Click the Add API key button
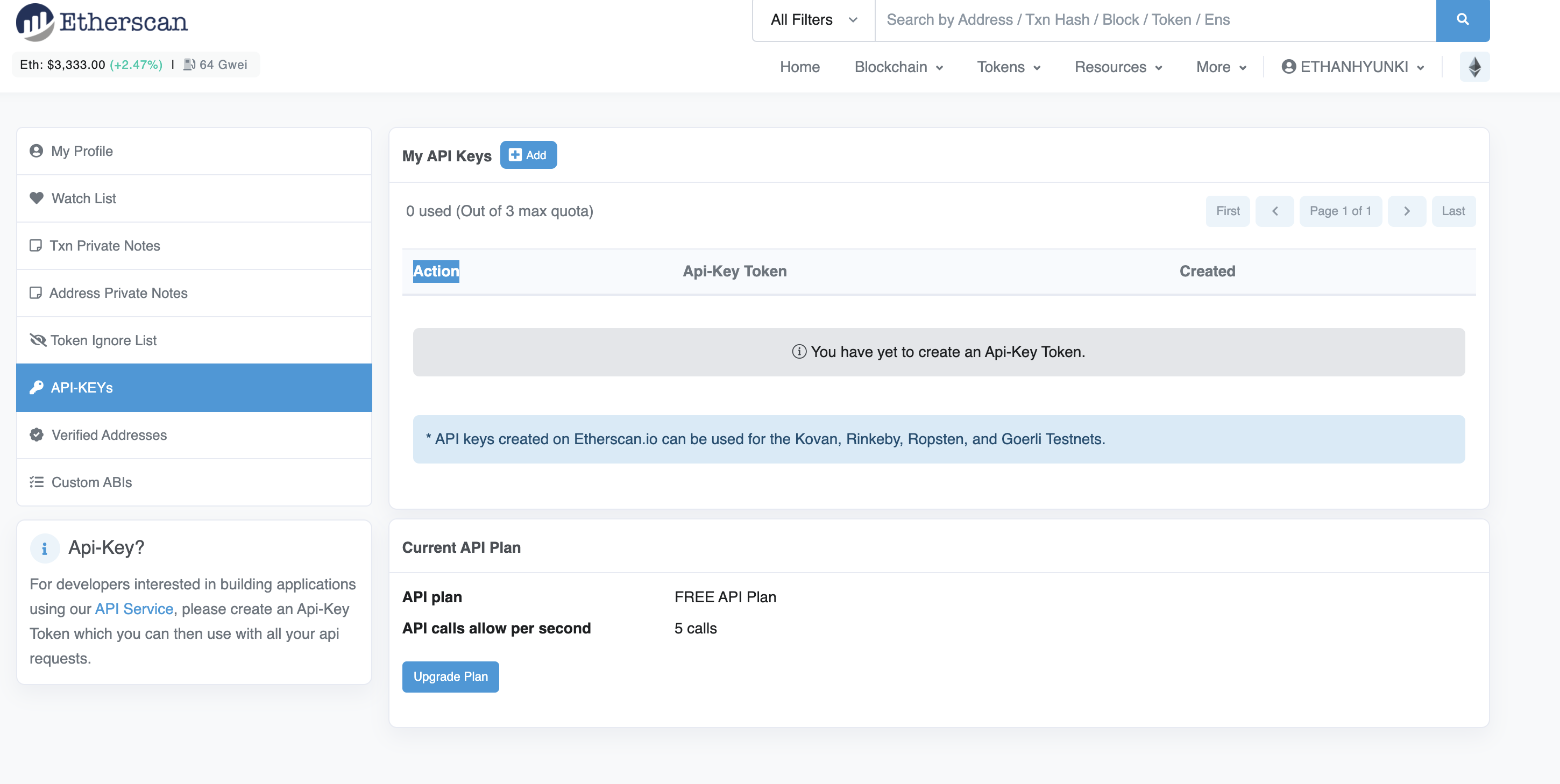Viewport: 1560px width, 784px height. click(528, 155)
